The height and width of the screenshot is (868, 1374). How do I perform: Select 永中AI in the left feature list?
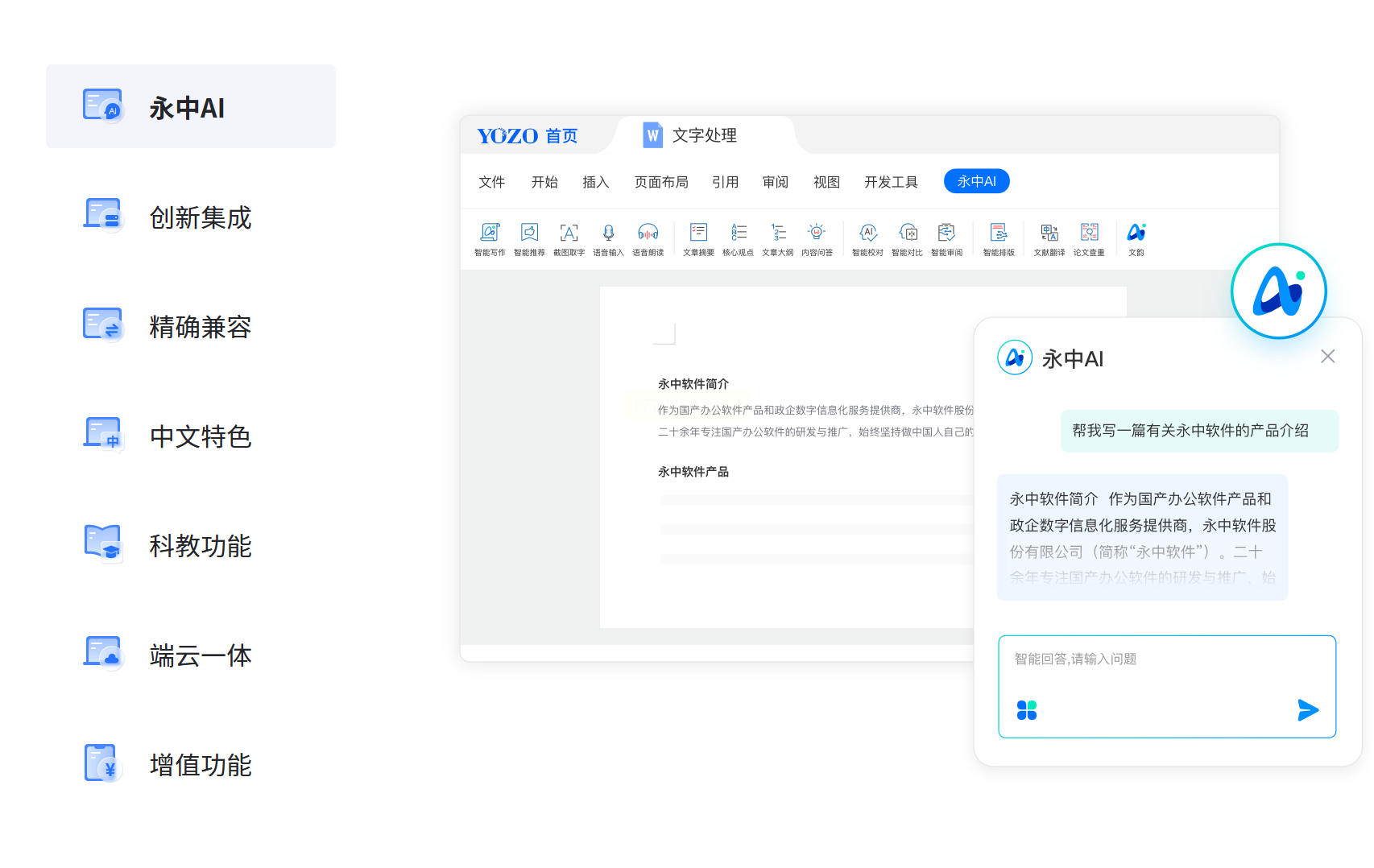pos(191,106)
